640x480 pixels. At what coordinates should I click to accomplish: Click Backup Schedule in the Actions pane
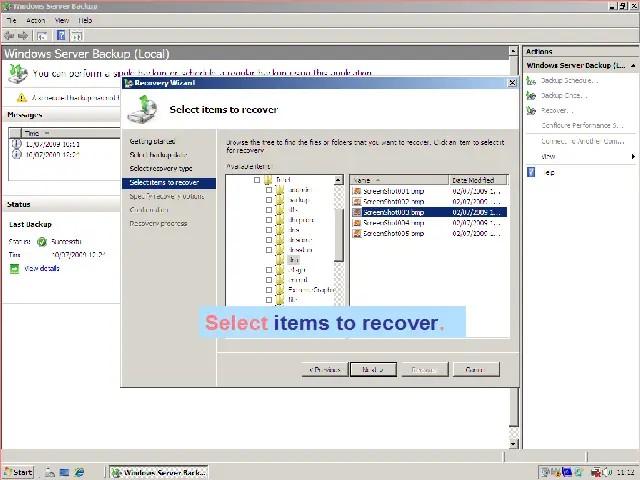[x=569, y=81]
